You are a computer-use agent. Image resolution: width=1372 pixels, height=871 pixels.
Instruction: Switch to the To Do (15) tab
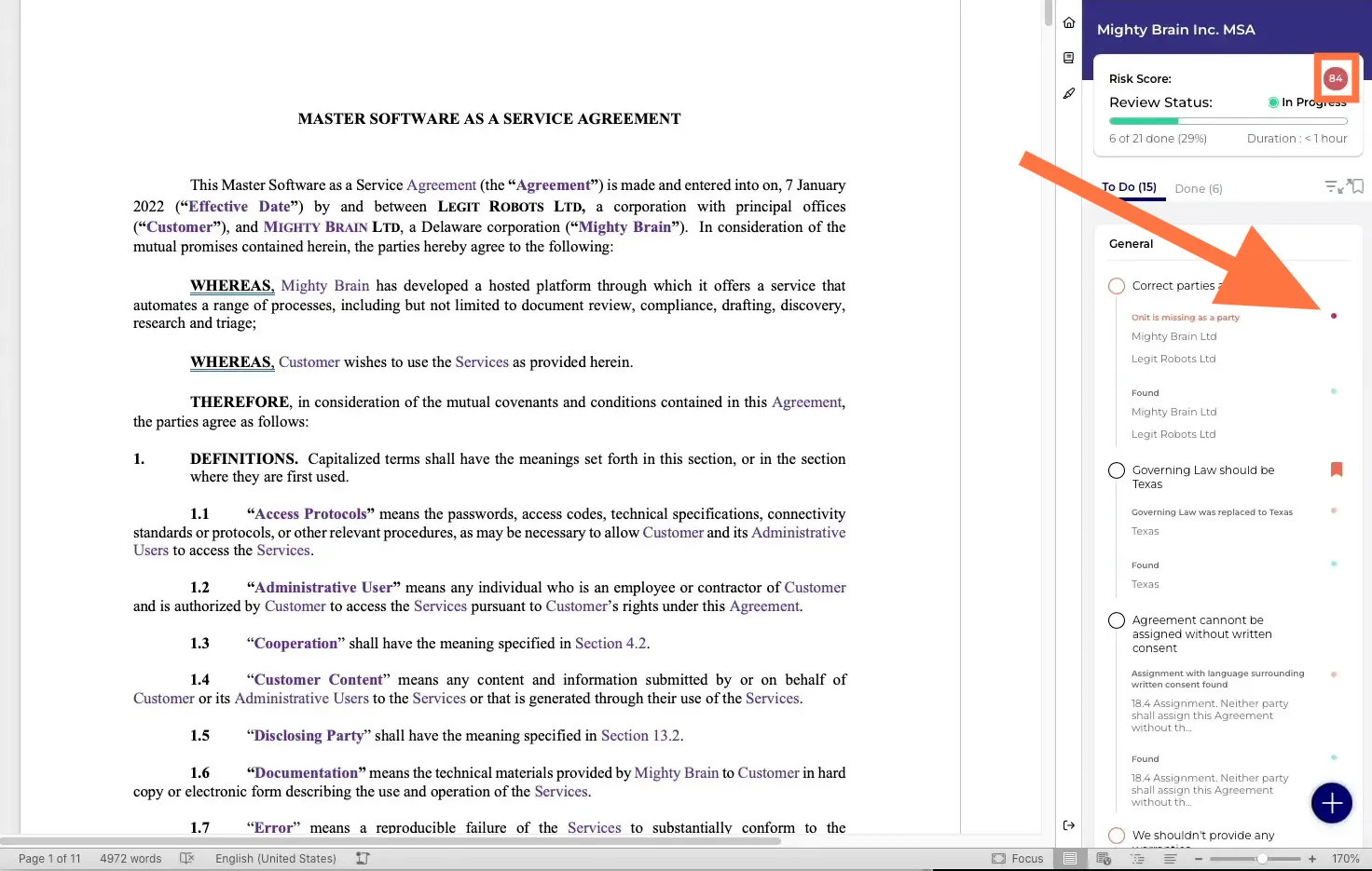[1129, 187]
